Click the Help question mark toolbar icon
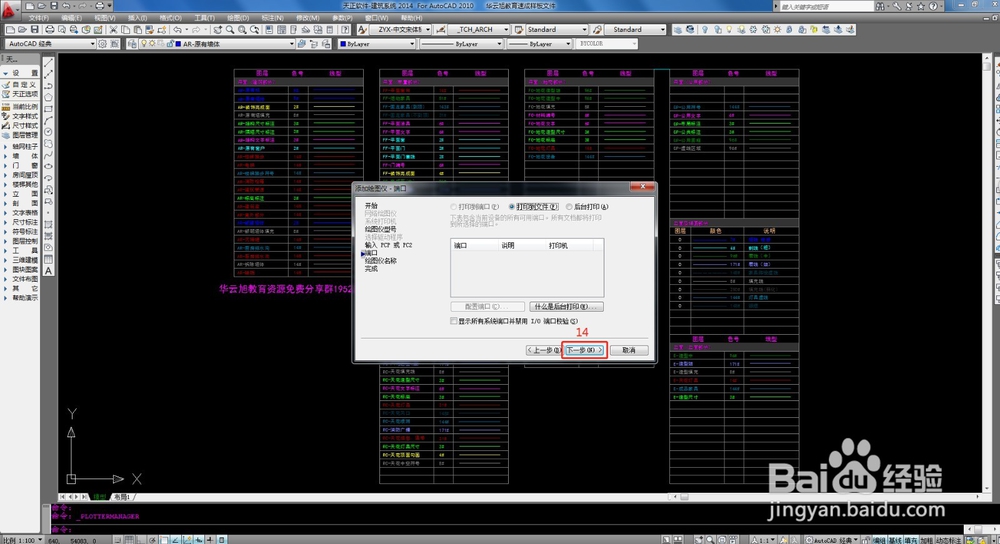 345,30
